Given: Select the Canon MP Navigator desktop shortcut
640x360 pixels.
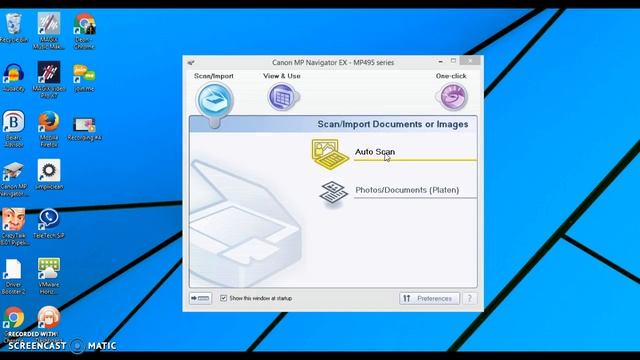Looking at the screenshot, I should [x=14, y=178].
